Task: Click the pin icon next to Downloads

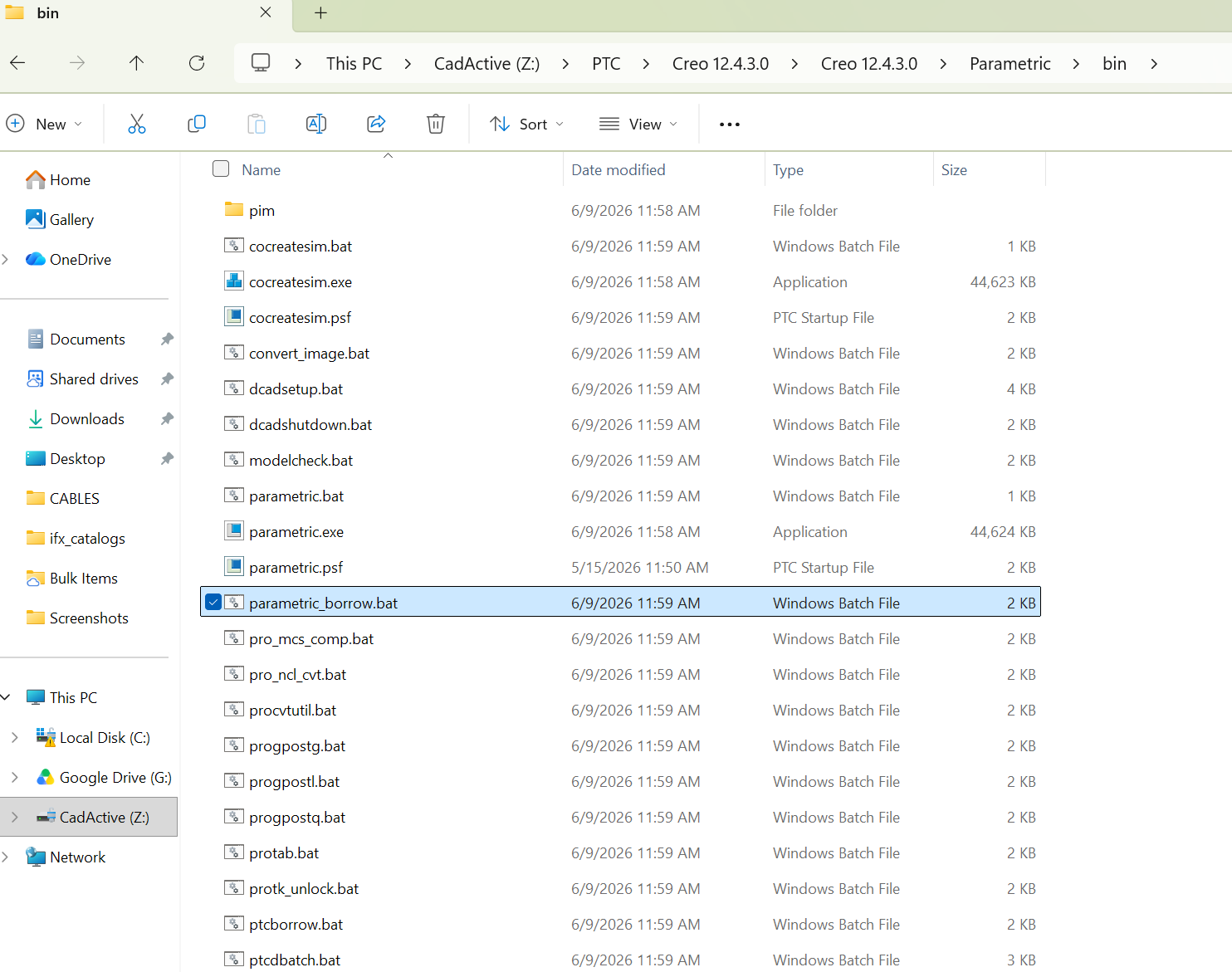Action: (x=167, y=418)
